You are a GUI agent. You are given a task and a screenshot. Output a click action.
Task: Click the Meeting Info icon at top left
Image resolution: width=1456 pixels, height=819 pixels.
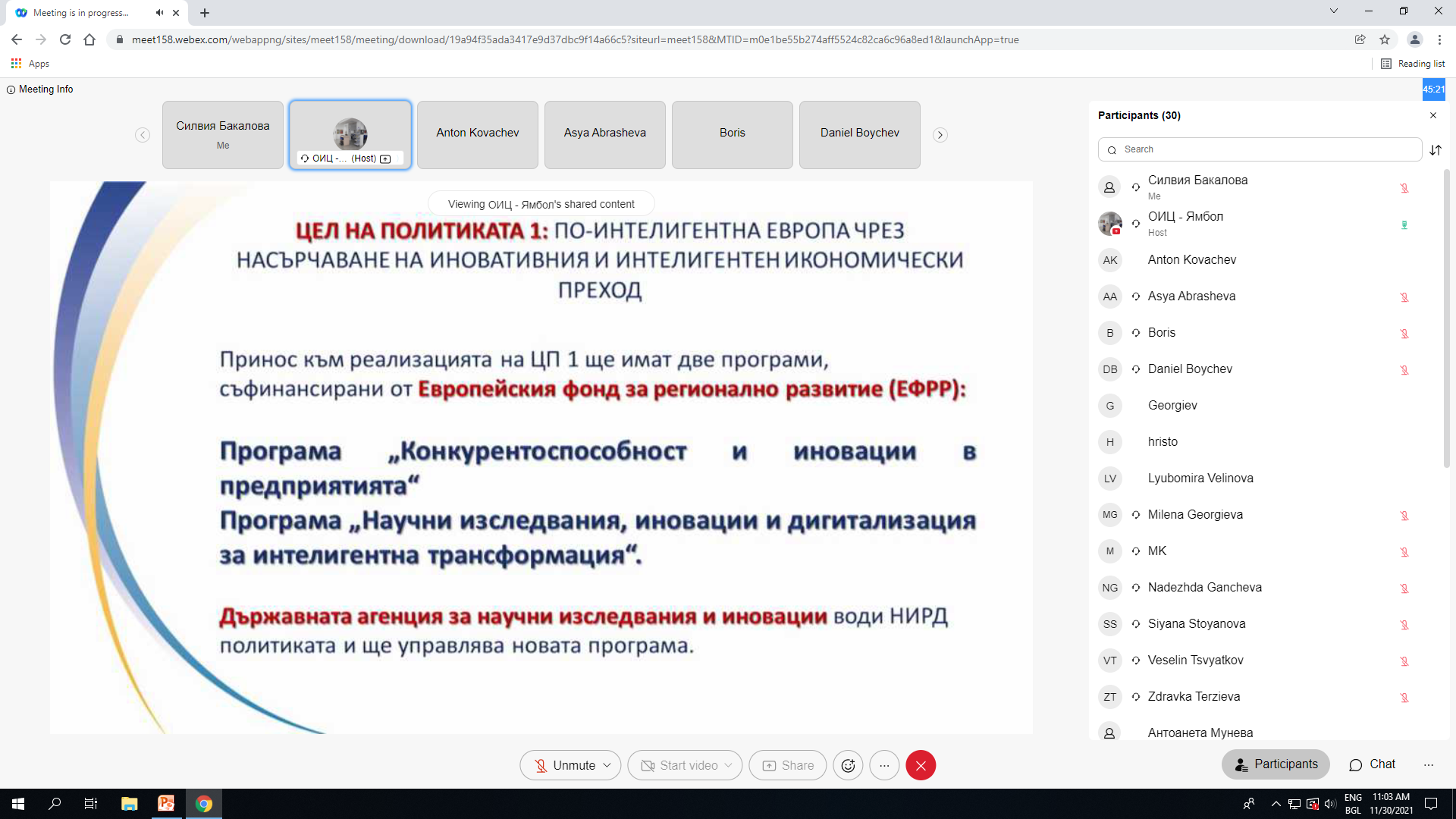(x=10, y=89)
